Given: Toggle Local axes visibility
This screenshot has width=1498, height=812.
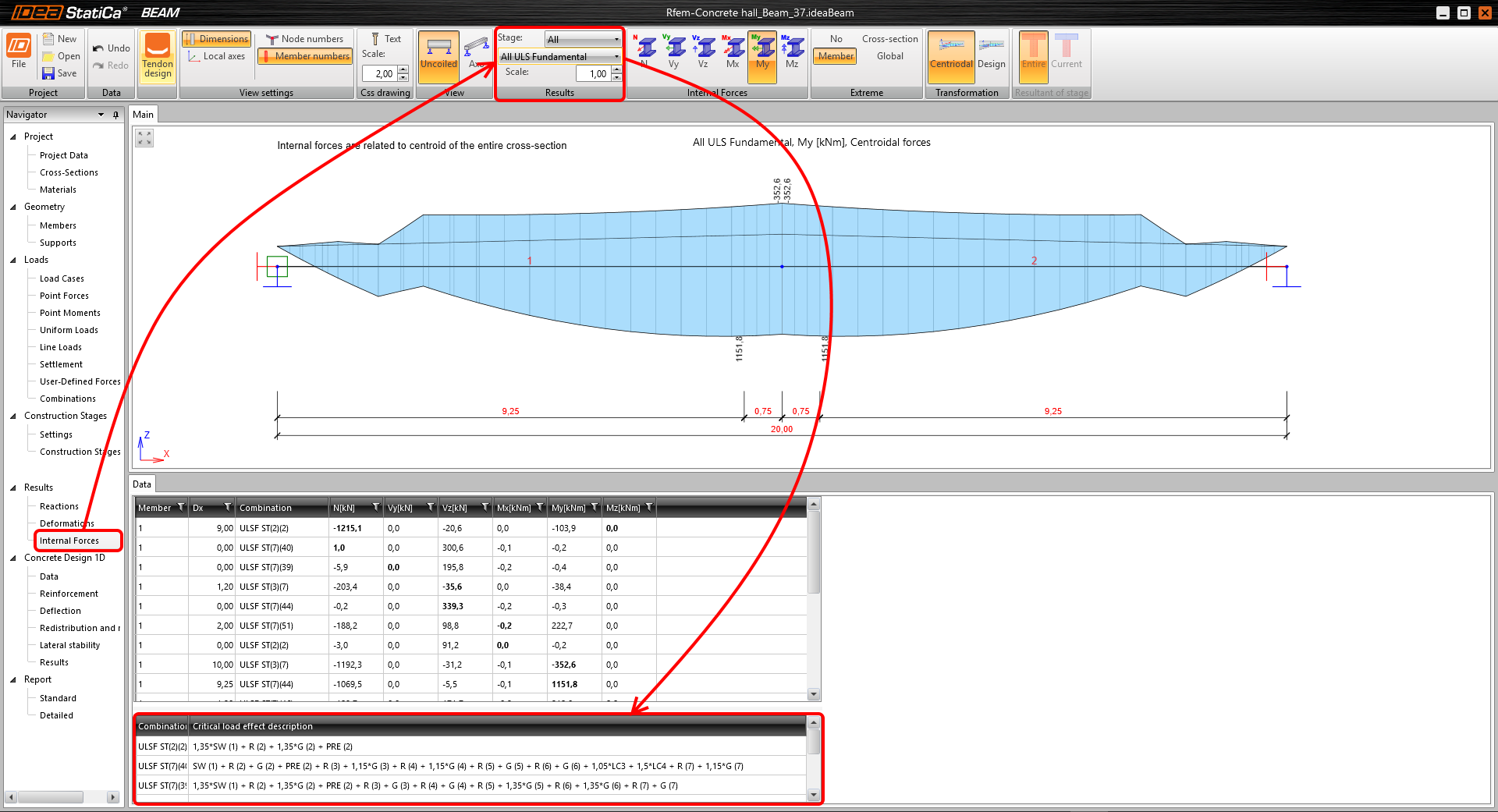Looking at the screenshot, I should [217, 56].
